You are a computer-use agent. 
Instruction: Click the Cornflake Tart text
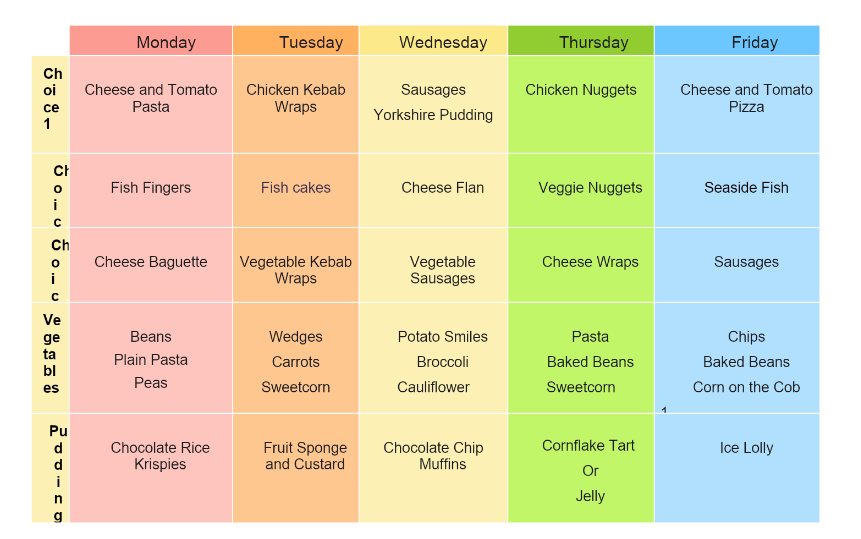pos(588,446)
